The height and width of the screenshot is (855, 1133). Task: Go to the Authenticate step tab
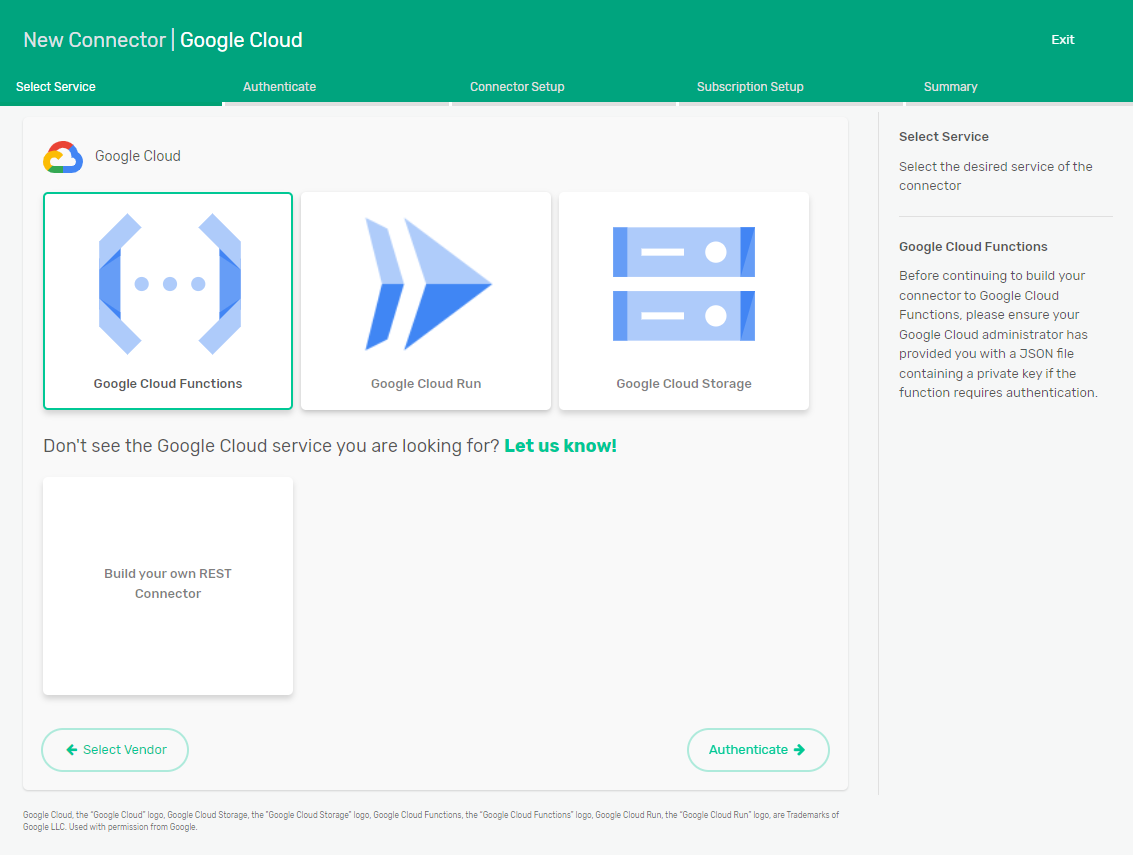click(x=280, y=87)
